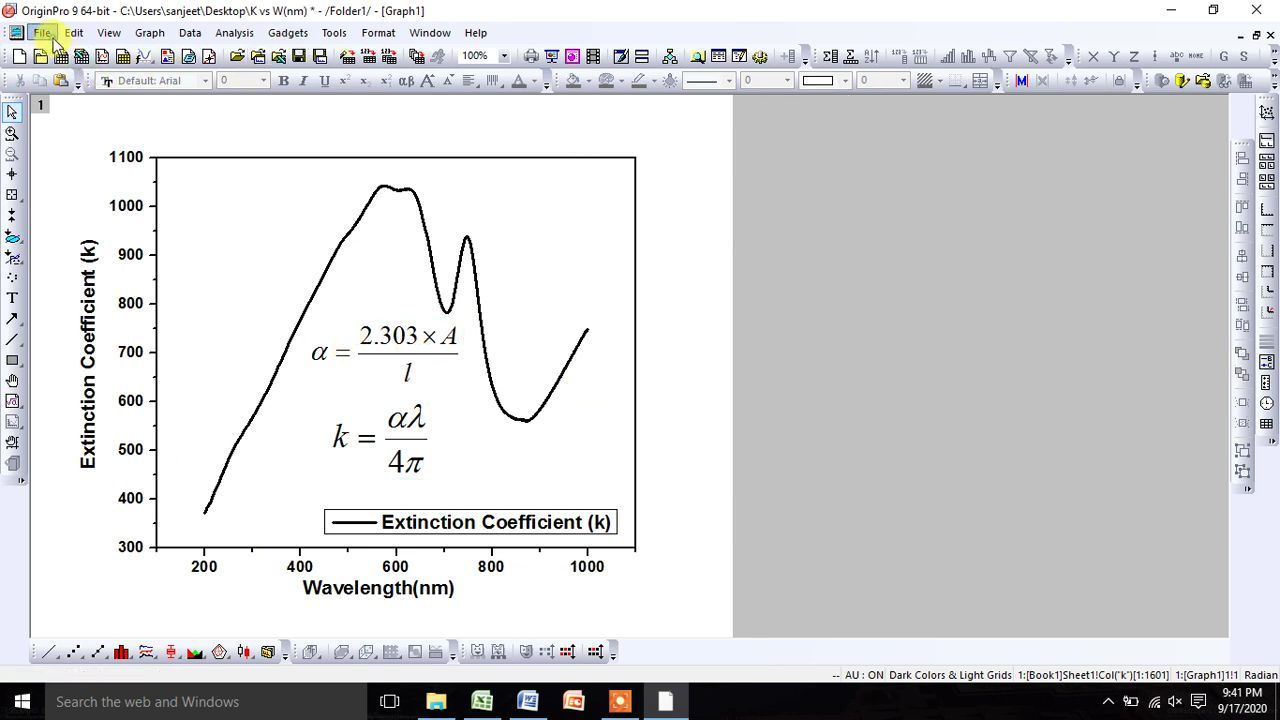Viewport: 1280px width, 720px height.
Task: Click the layer 1 button on graph
Action: [40, 104]
